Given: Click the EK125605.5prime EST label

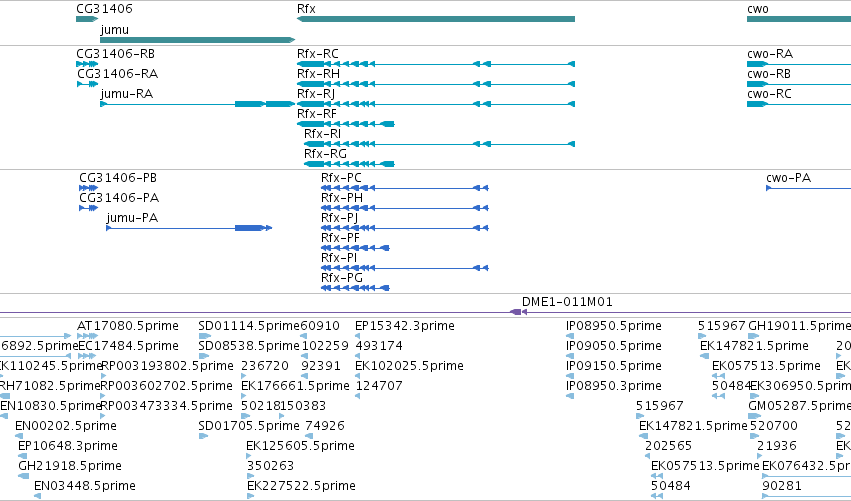Looking at the screenshot, I should [x=300, y=446].
